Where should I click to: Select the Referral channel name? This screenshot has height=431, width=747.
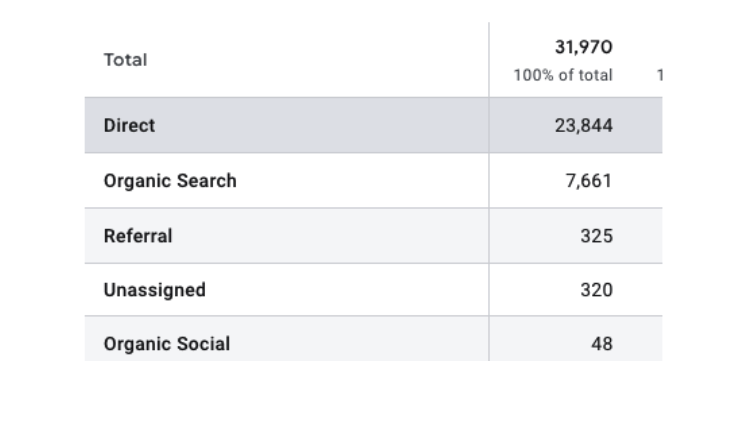click(138, 236)
